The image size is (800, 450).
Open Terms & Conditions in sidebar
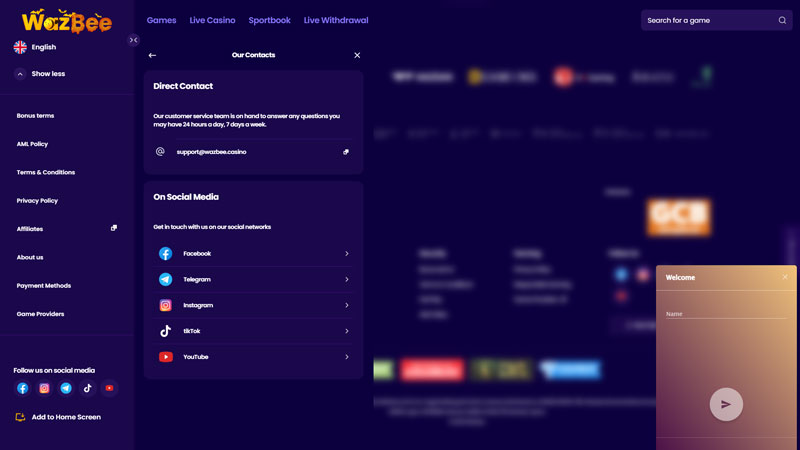point(45,172)
